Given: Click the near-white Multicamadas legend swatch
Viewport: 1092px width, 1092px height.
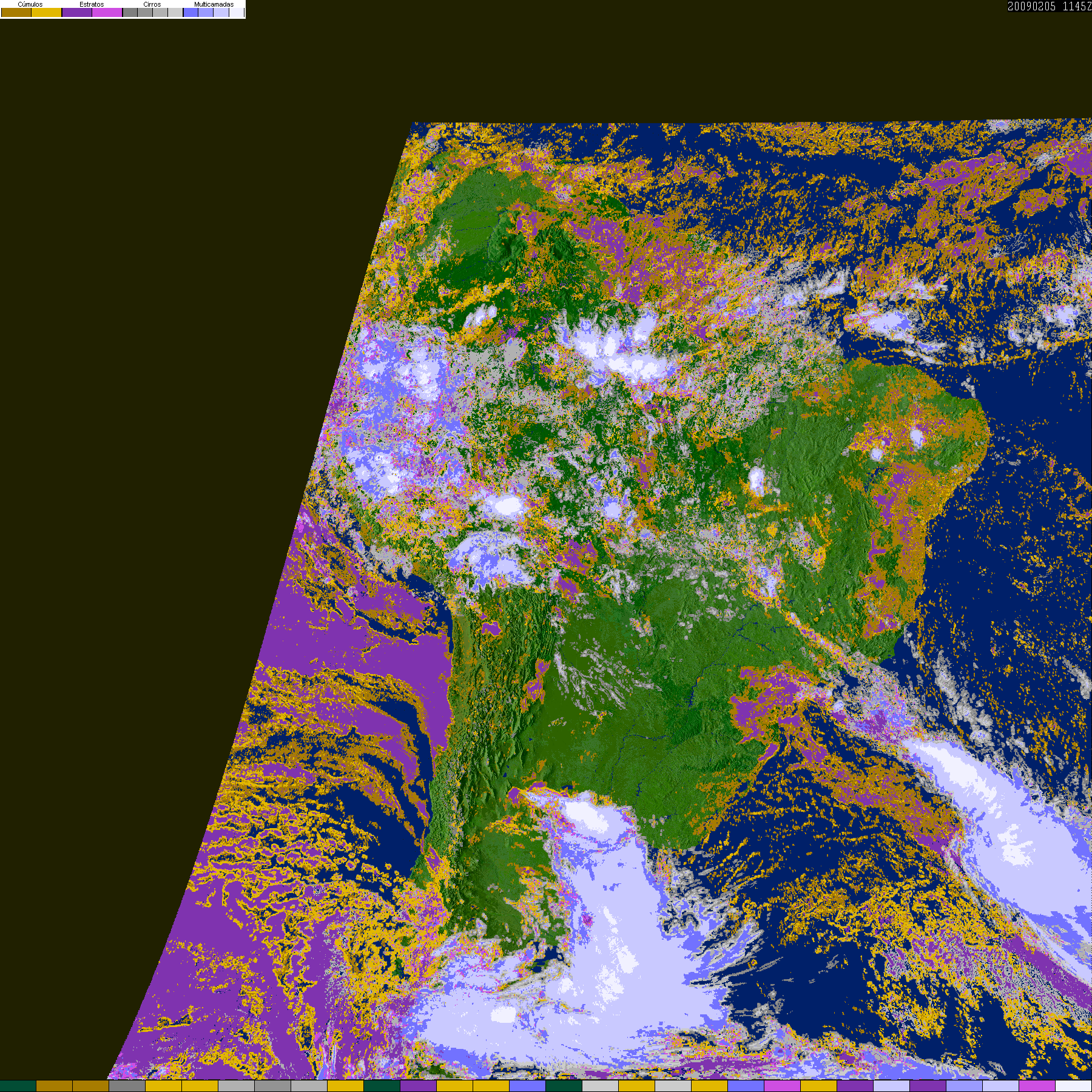Looking at the screenshot, I should pos(237,12).
